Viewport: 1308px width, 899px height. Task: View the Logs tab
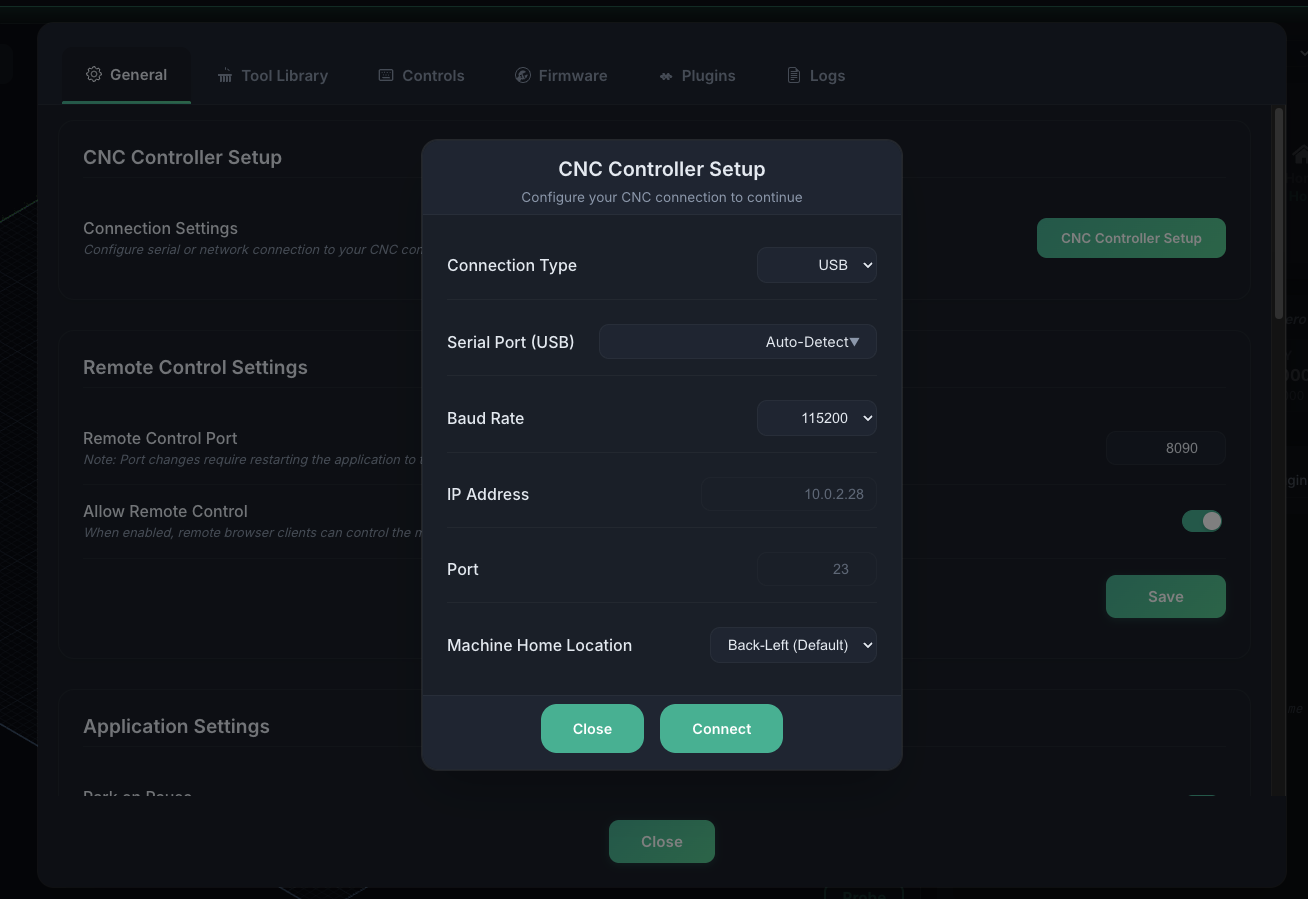[816, 75]
